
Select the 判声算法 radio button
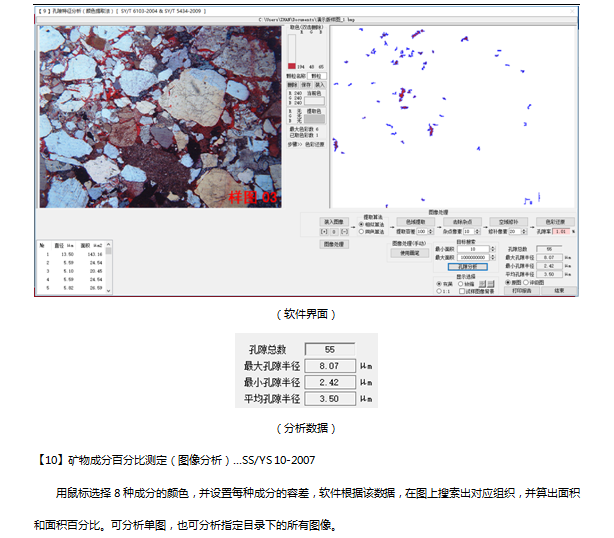click(362, 232)
